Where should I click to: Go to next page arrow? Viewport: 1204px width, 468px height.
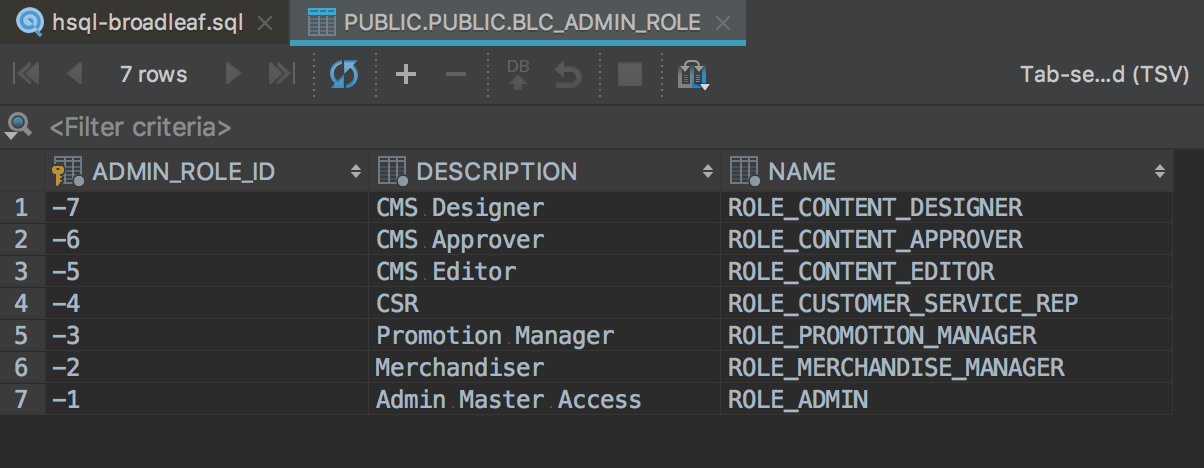[x=233, y=74]
